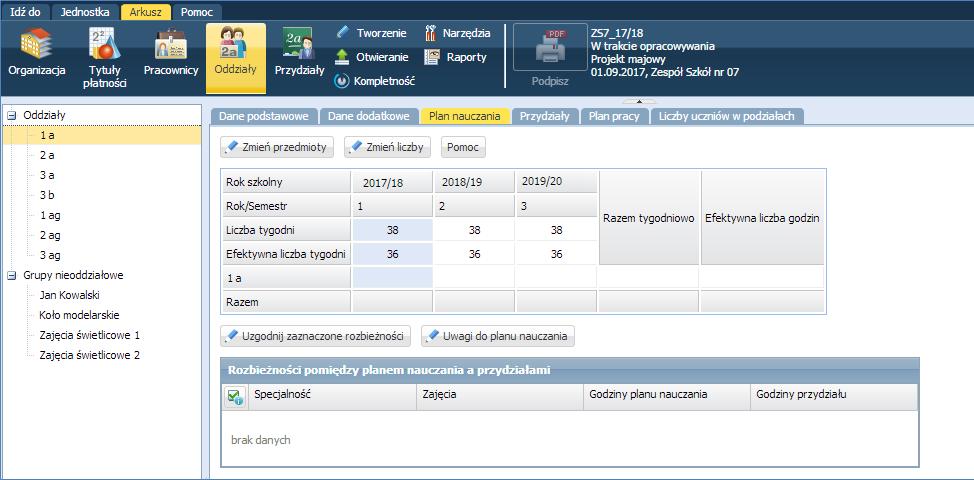This screenshot has height=480, width=974.
Task: Click pencil icon on Zmień przedmioty
Action: pyautogui.click(x=232, y=147)
